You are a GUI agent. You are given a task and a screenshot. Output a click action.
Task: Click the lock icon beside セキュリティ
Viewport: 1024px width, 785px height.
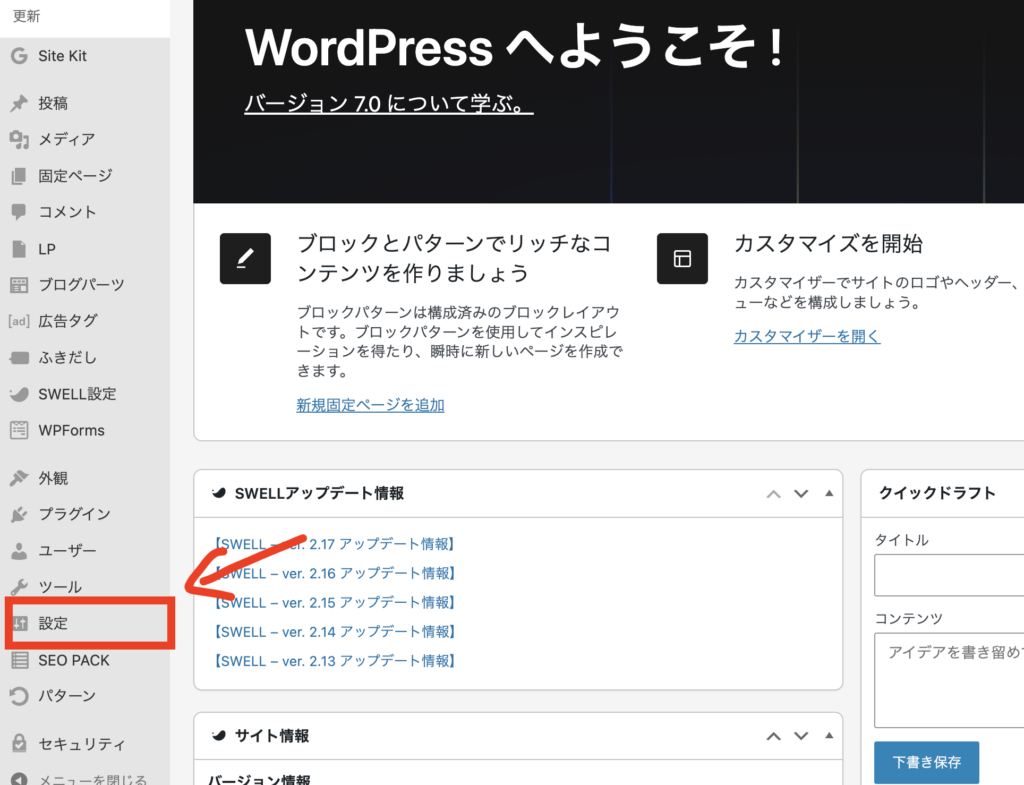tap(19, 743)
